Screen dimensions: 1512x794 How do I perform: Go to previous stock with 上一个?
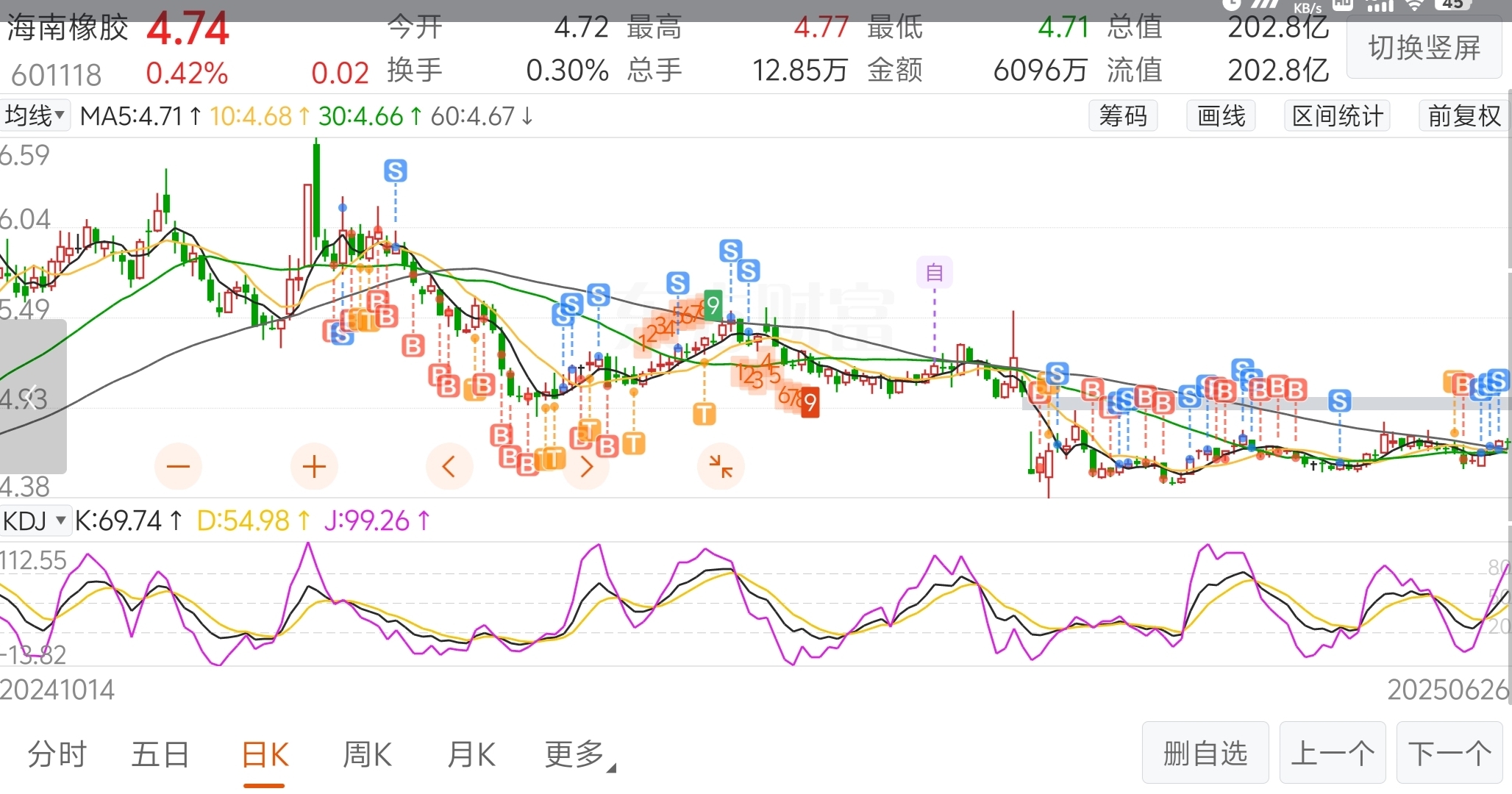point(1333,753)
